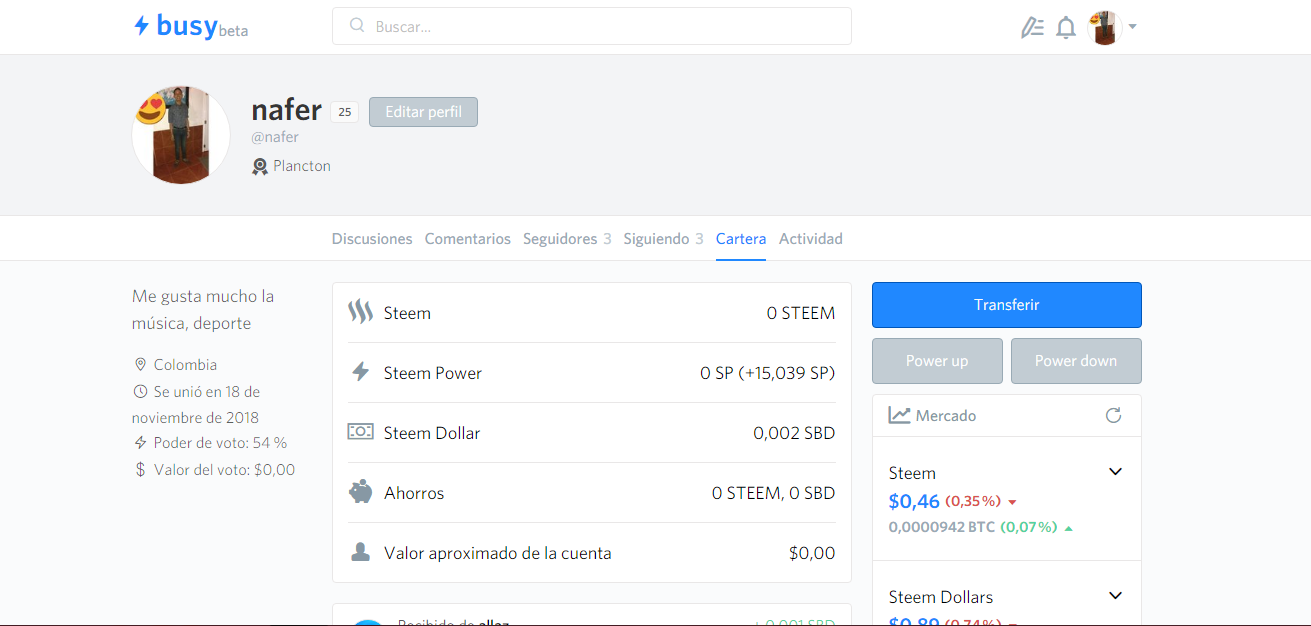Click the @nafer username text
The image size is (1311, 626).
[x=275, y=137]
